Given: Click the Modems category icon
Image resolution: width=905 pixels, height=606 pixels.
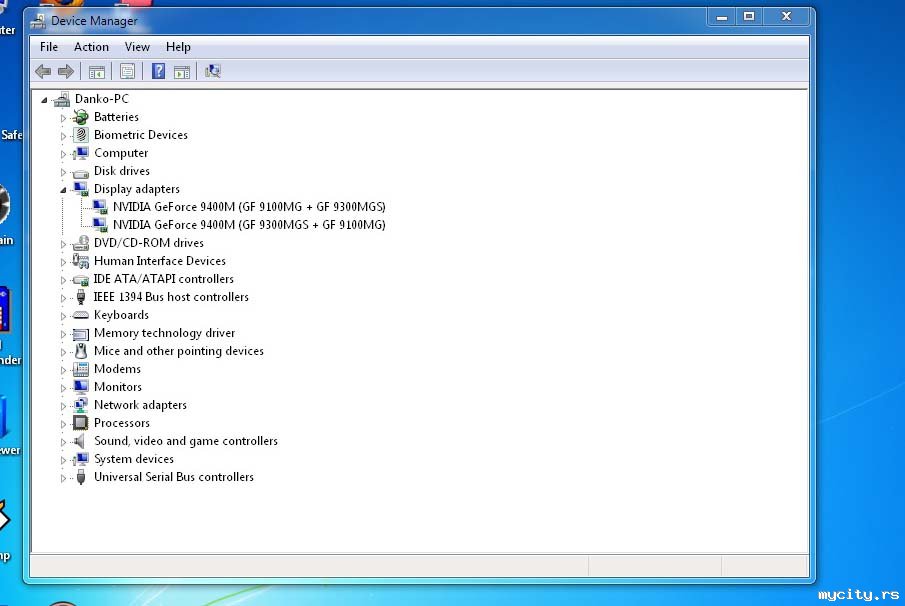Looking at the screenshot, I should tap(81, 369).
